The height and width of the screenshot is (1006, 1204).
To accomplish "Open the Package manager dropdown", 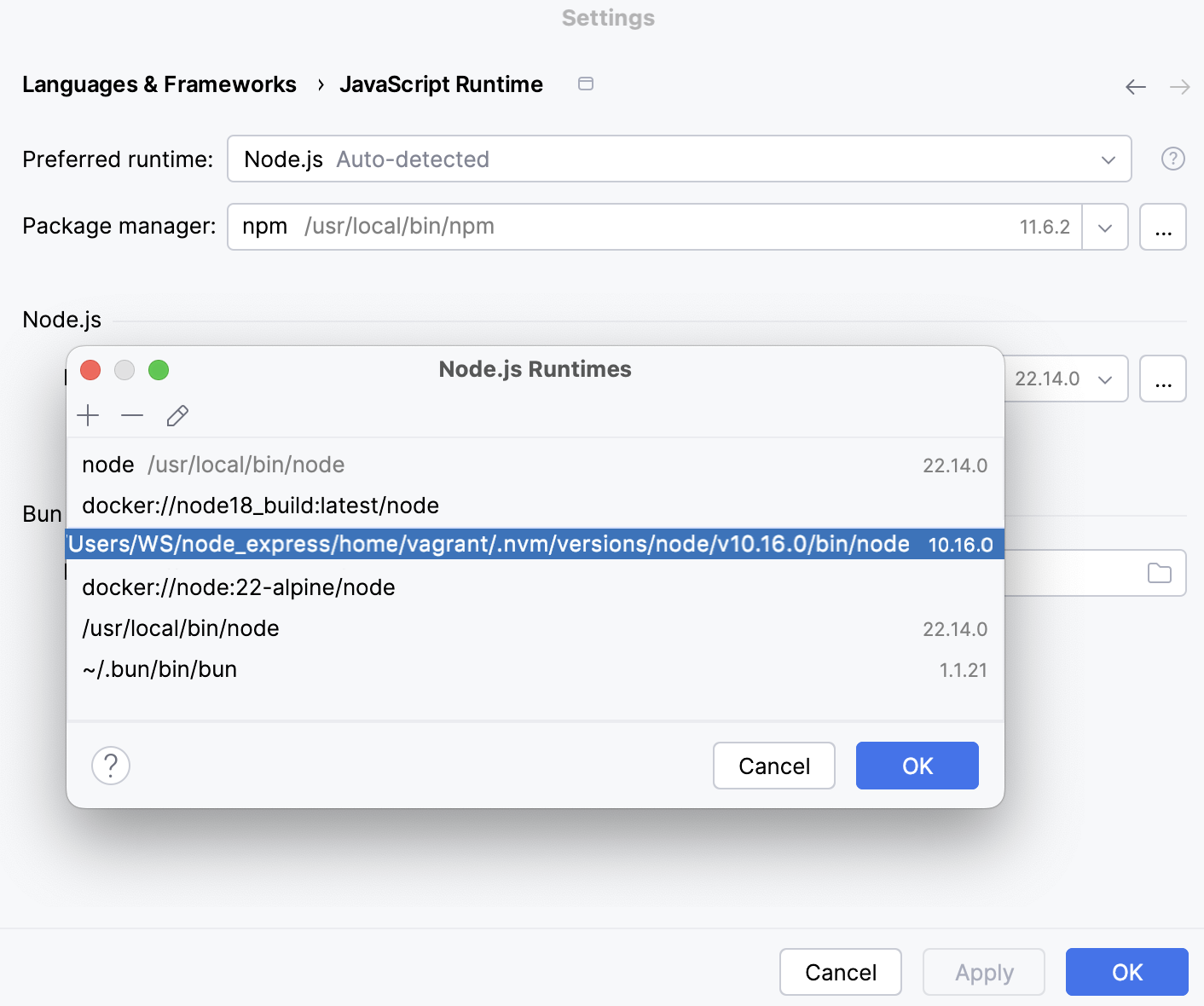I will pyautogui.click(x=1105, y=227).
